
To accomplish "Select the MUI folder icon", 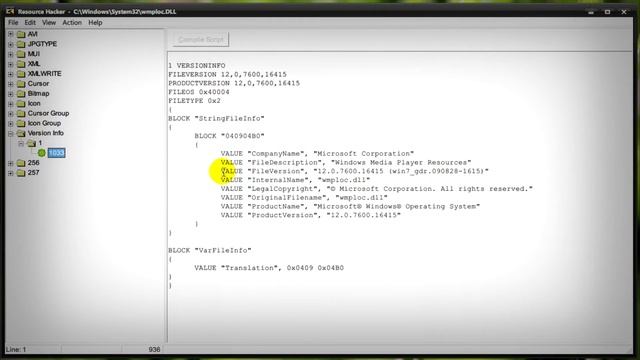I will (21, 54).
